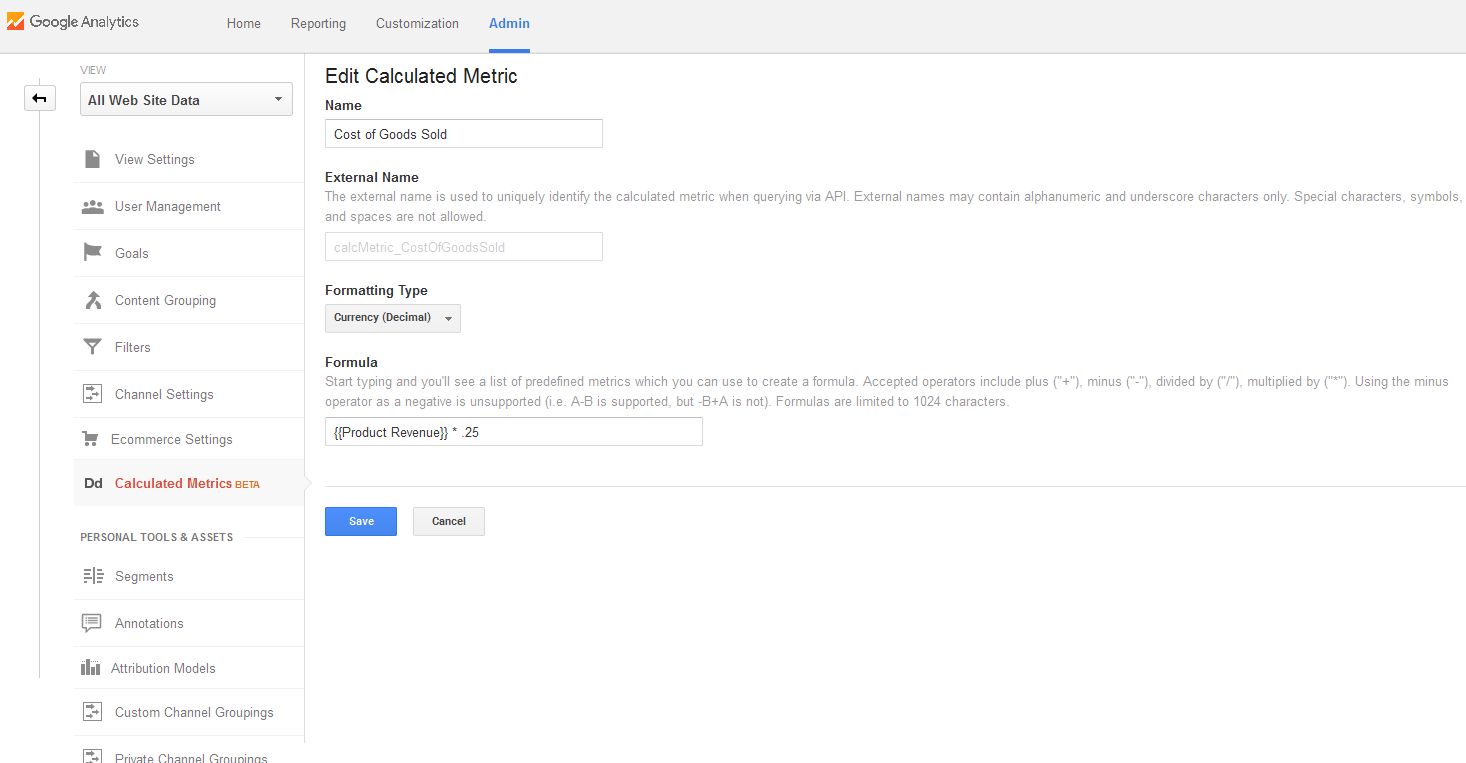This screenshot has height=763, width=1466.
Task: Click the Annotations speech bubble icon
Action: (92, 623)
